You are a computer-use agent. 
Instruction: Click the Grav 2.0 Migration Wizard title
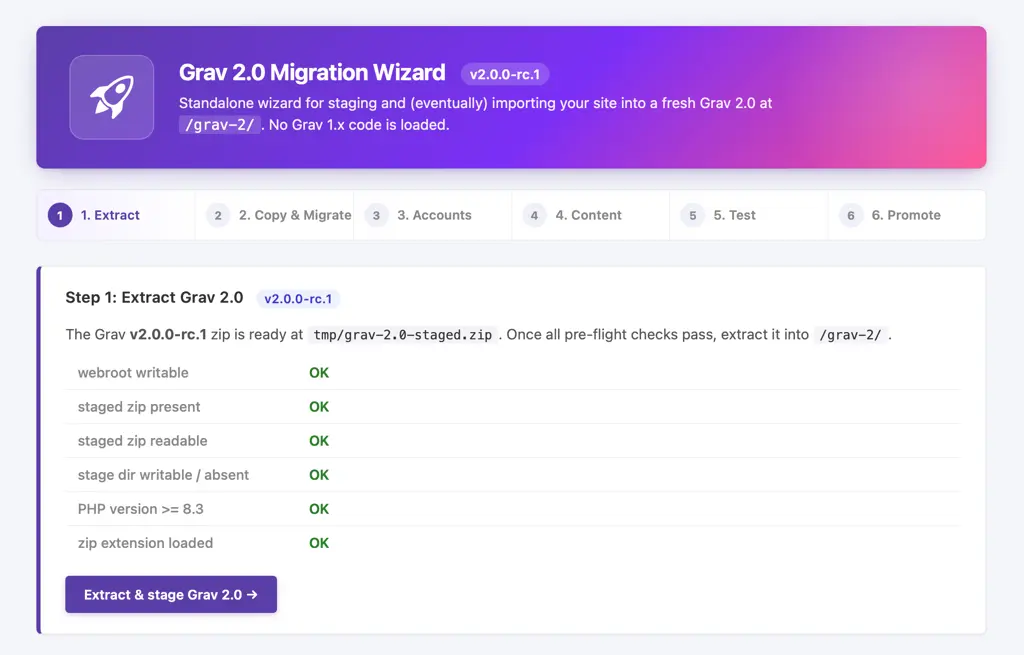click(x=312, y=72)
